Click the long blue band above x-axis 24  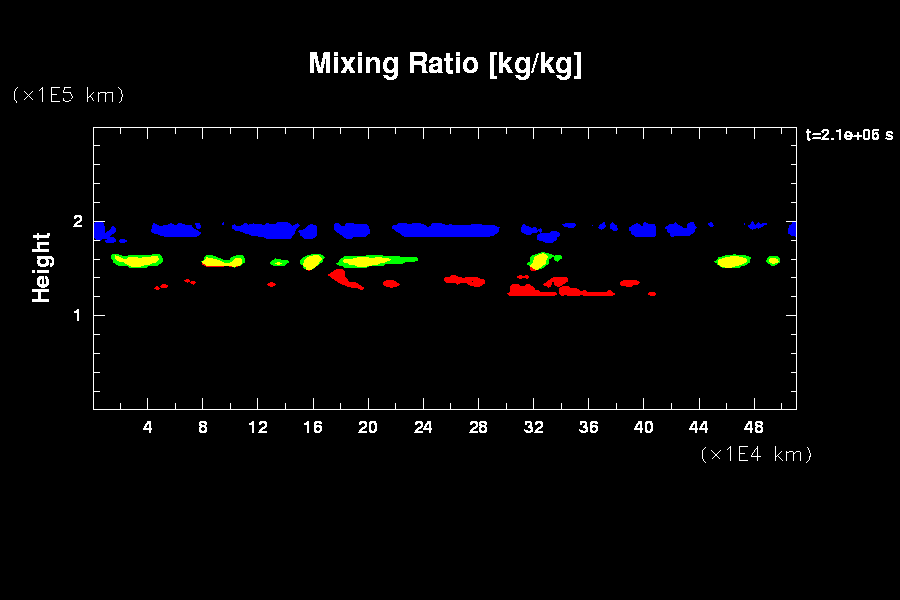(x=445, y=230)
